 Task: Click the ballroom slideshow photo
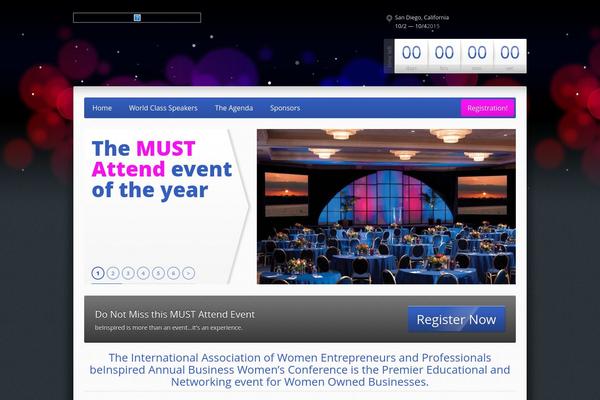pyautogui.click(x=386, y=207)
